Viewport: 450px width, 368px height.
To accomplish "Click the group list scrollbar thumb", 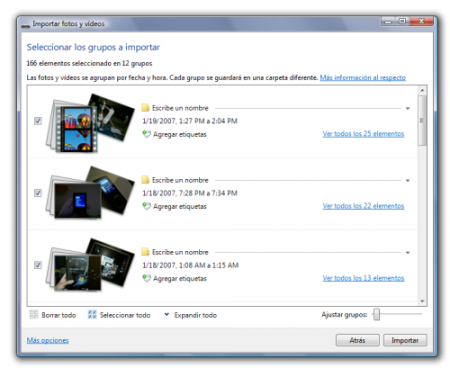I will click(x=422, y=121).
